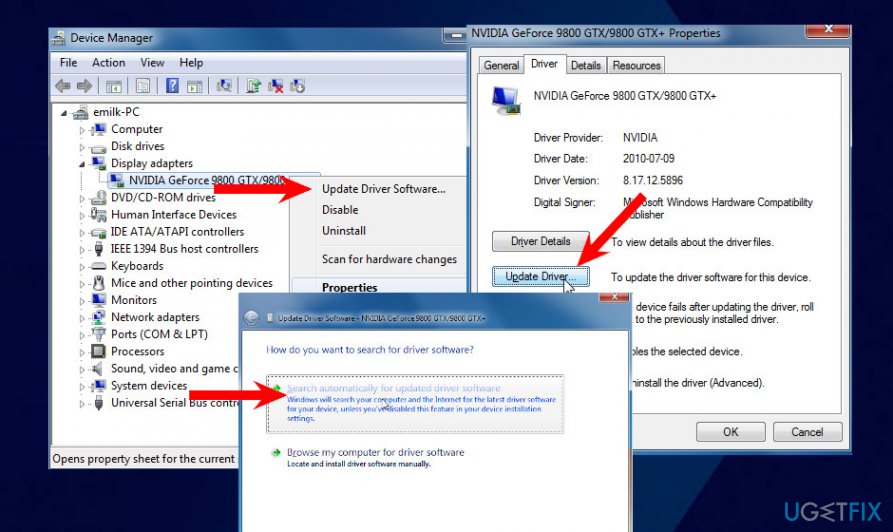Switch to the Resources tab in Properties
The width and height of the screenshot is (893, 532).
coord(636,66)
